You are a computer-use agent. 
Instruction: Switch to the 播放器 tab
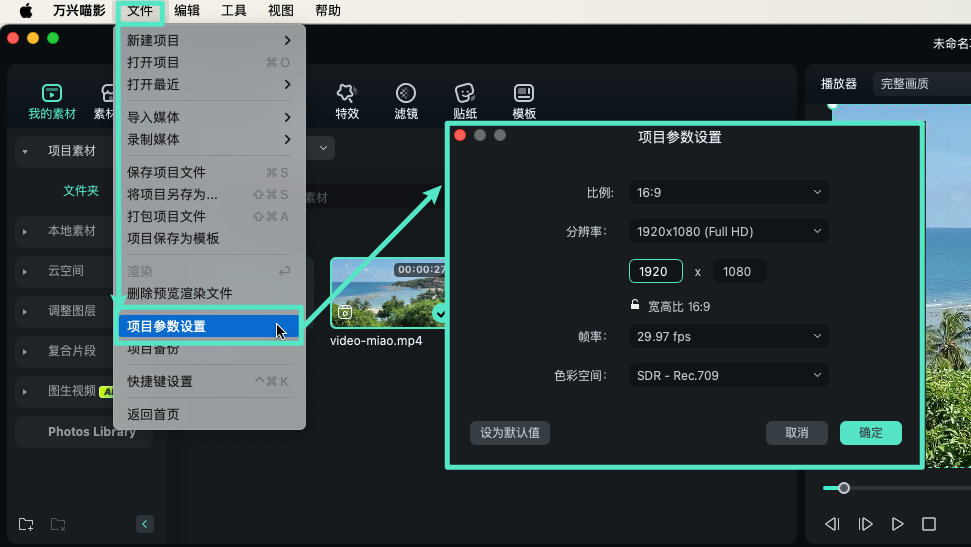(838, 84)
